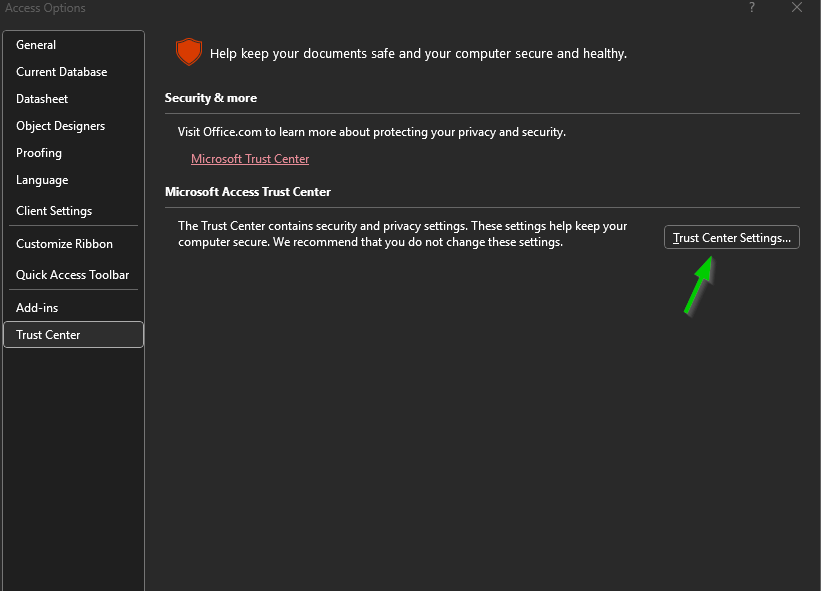Open Quick Access Toolbar options

pyautogui.click(x=73, y=275)
